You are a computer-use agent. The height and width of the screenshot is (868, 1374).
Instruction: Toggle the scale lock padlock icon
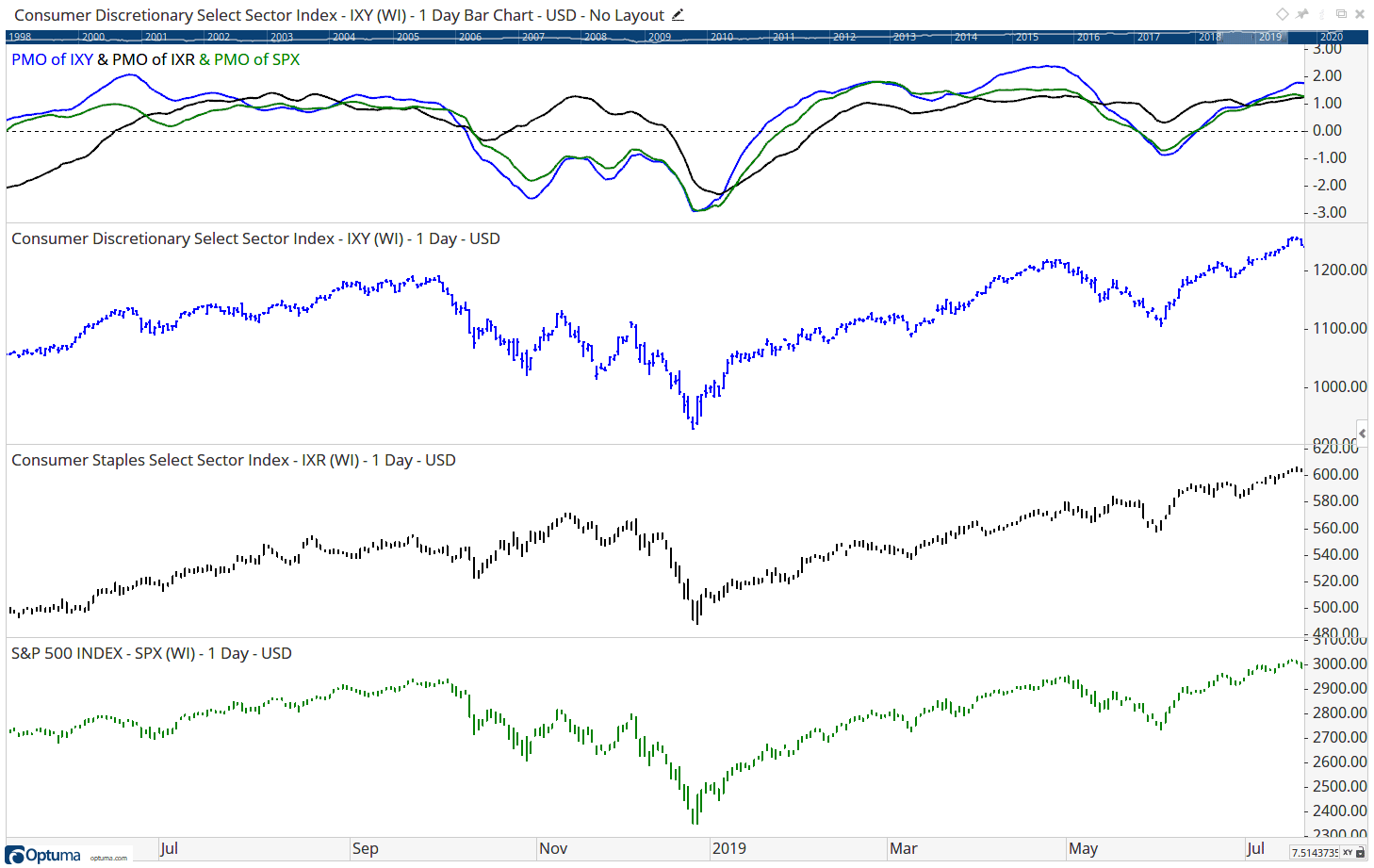1360,852
